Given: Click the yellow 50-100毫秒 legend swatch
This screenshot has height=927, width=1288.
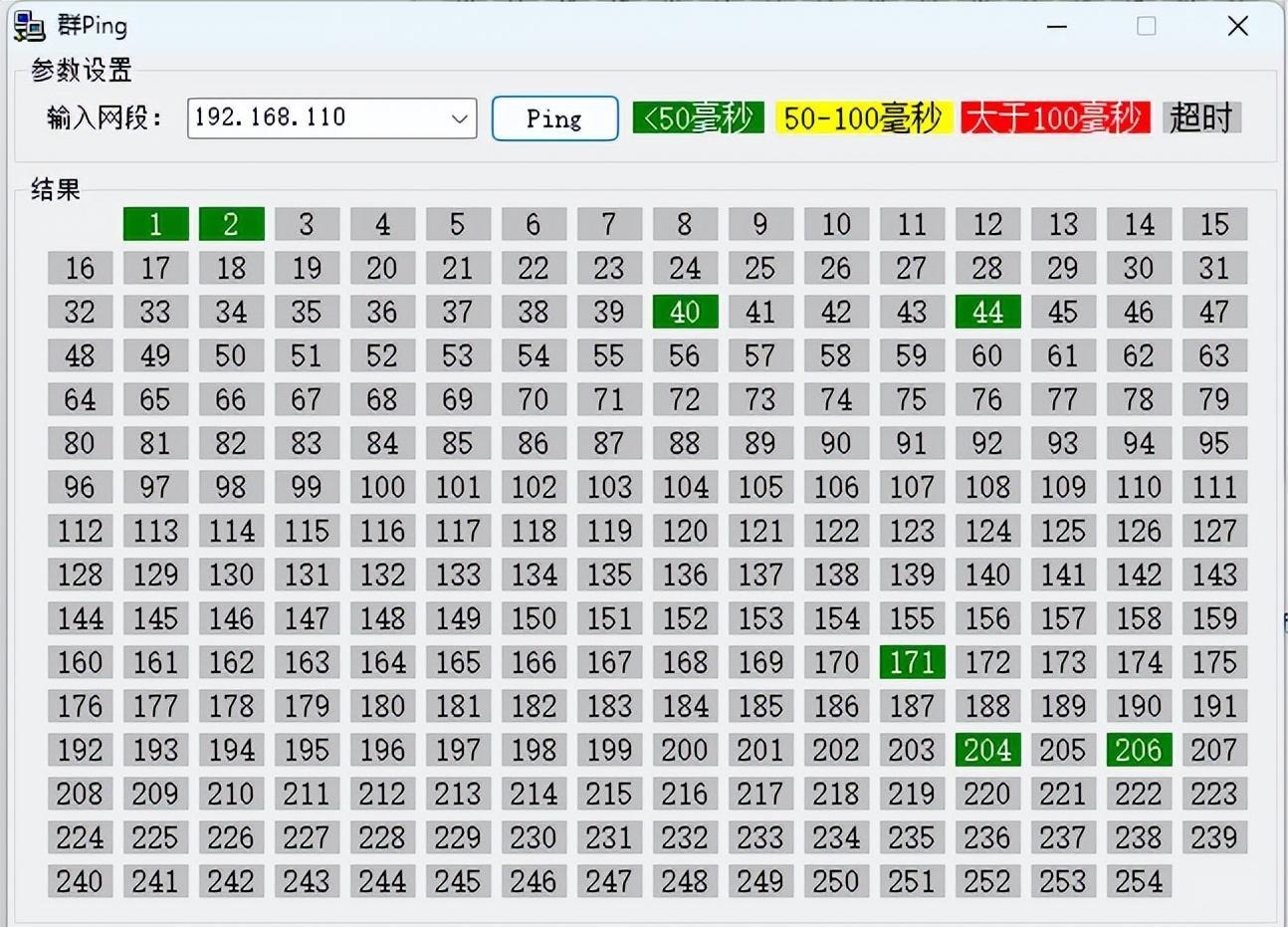Looking at the screenshot, I should [x=863, y=117].
